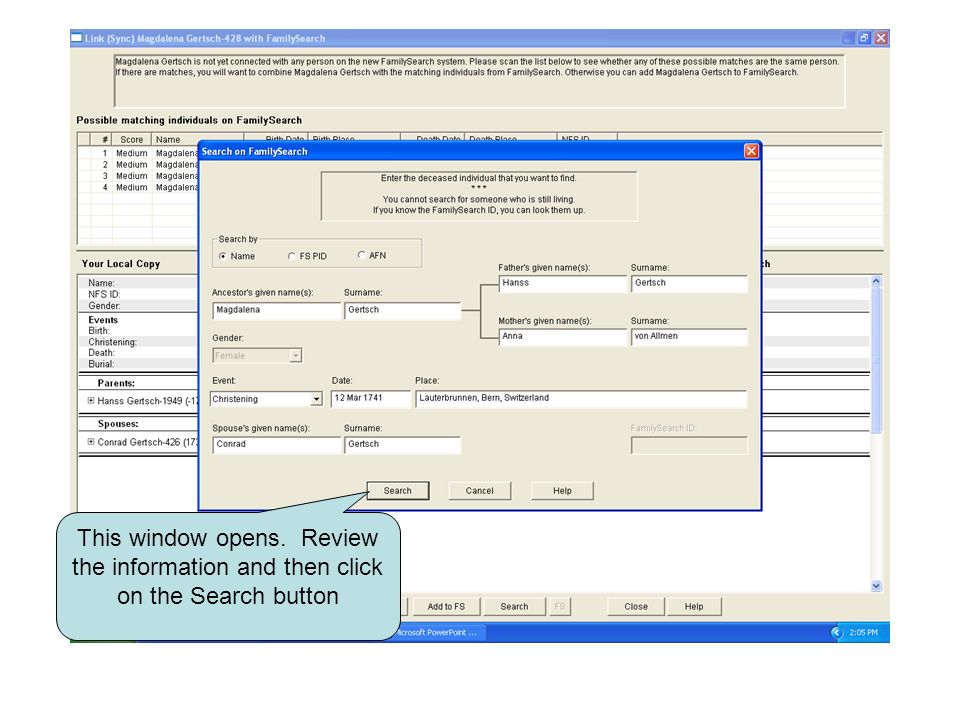Viewport: 960px width, 720px height.
Task: Close the Search on FamilySearch dialog
Action: coord(751,151)
